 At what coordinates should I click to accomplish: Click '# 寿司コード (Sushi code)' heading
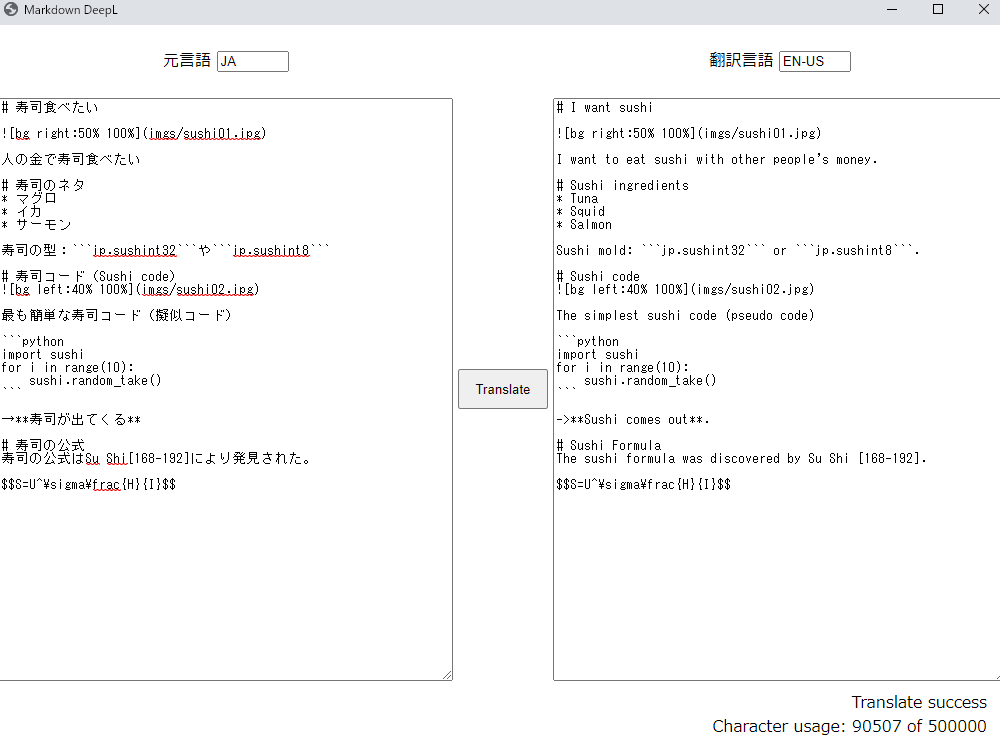click(x=89, y=276)
